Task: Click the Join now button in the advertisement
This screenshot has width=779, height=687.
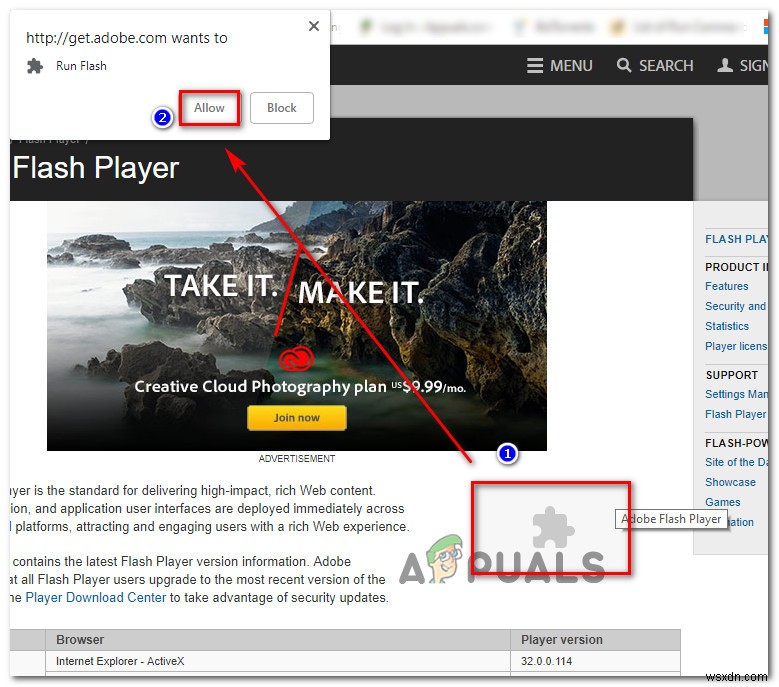Action: (297, 417)
